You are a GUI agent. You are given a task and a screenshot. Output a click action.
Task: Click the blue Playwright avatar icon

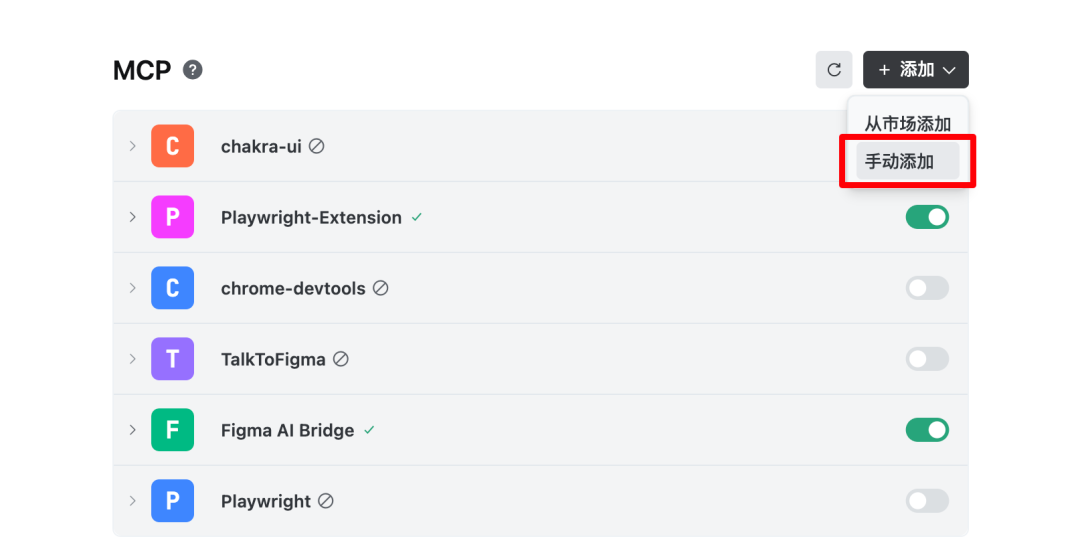(x=172, y=501)
